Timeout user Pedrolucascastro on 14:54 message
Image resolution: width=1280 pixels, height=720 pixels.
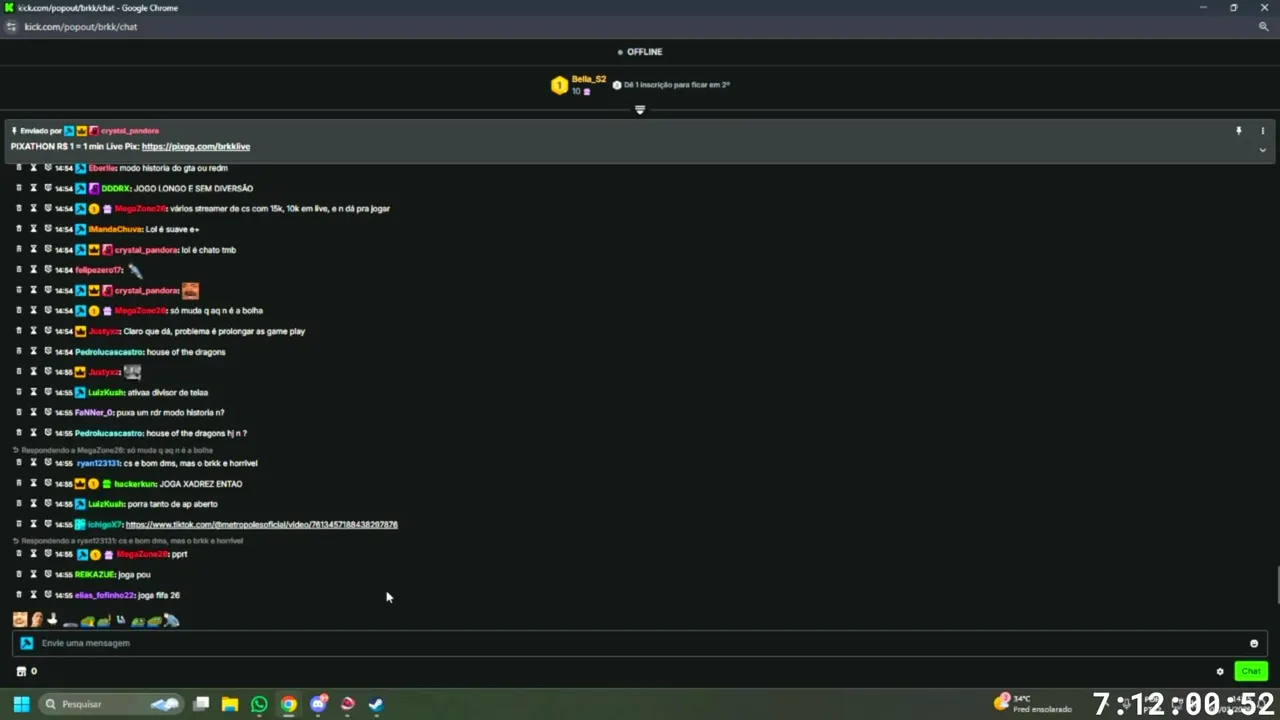tap(33, 352)
